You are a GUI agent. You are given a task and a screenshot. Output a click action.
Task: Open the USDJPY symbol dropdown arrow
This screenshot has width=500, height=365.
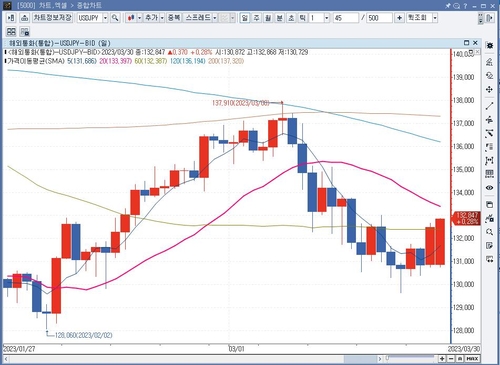[x=105, y=18]
